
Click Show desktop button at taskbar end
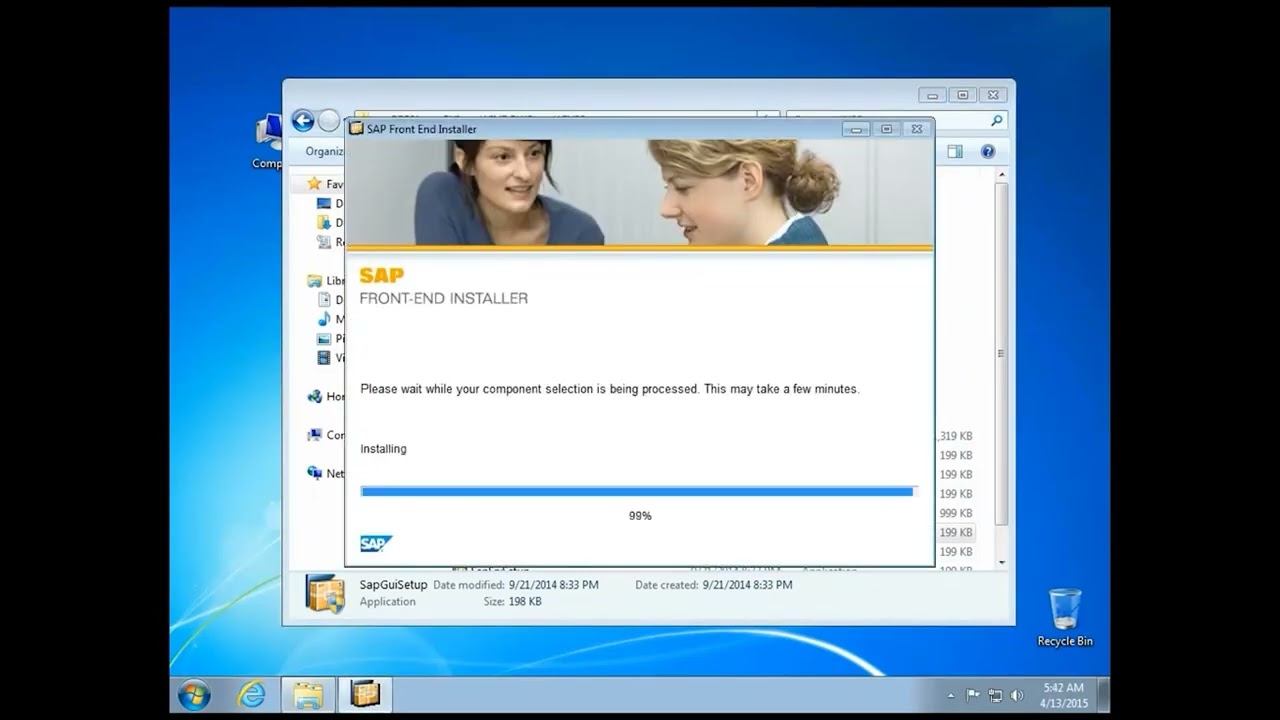[x=1102, y=695]
